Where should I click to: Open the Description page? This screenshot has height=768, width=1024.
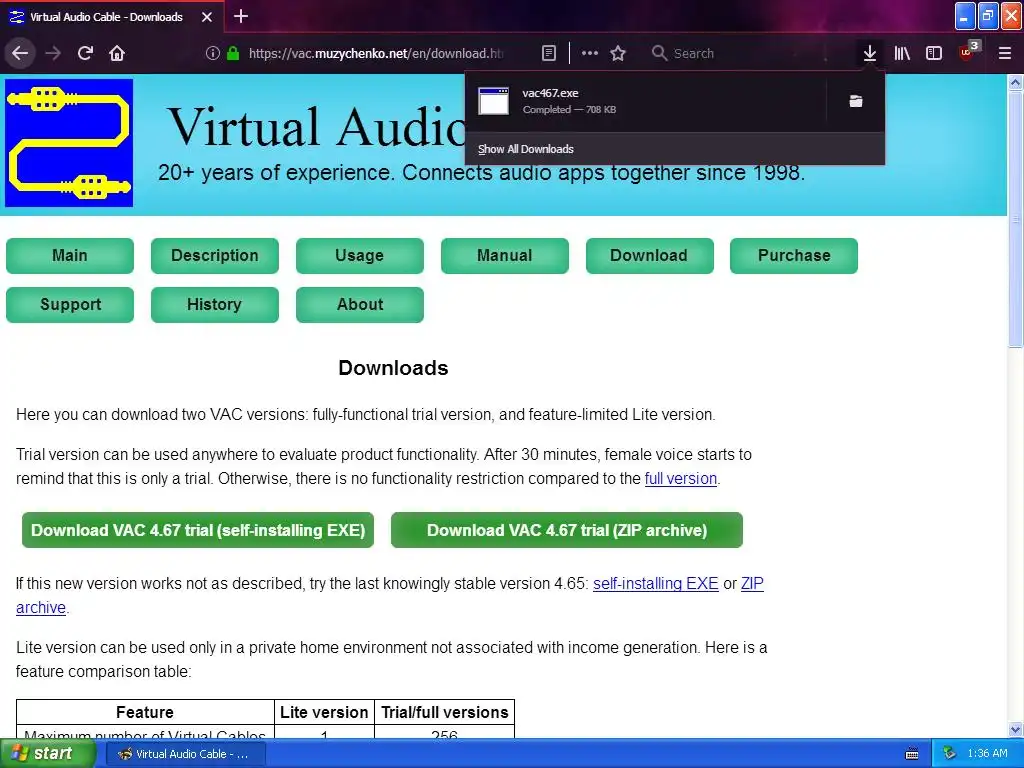(215, 255)
